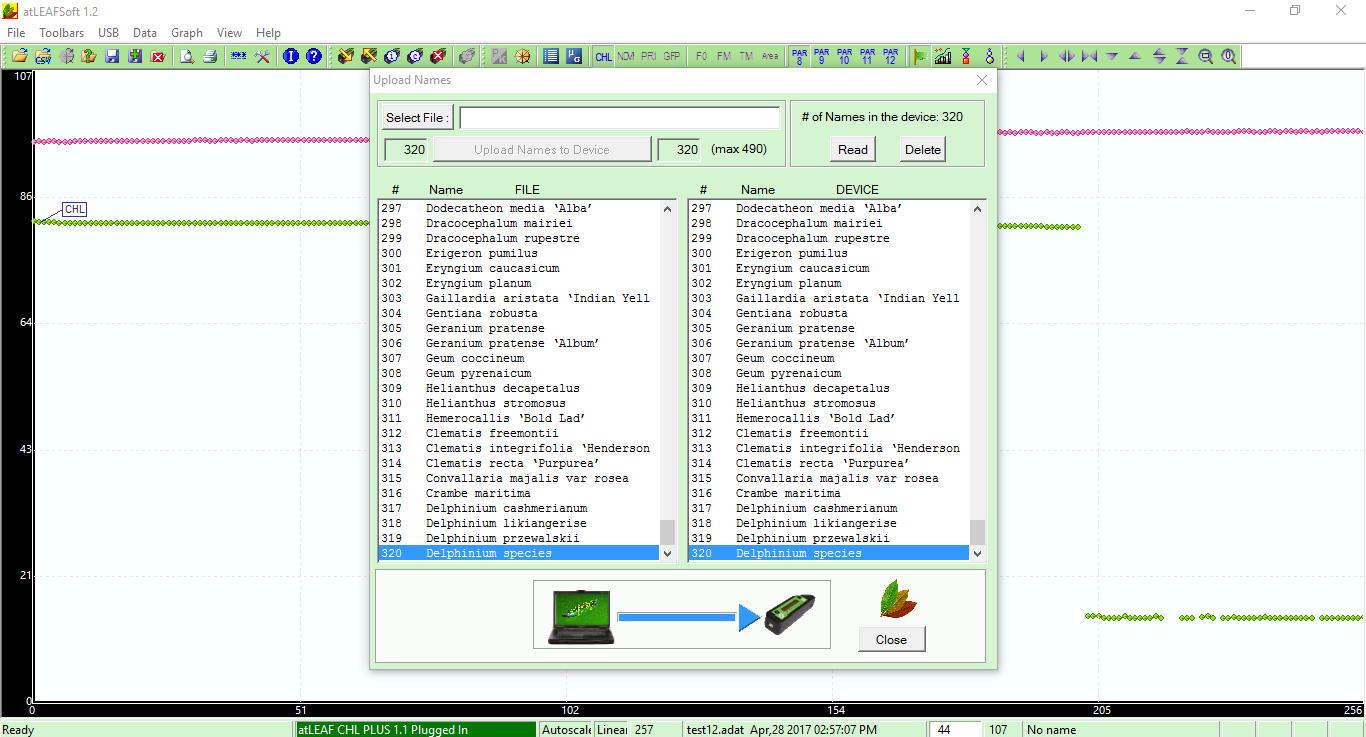Screen dimensions: 1366x737
Task: Click up arrow of FILE list scrollbar
Action: tap(668, 209)
